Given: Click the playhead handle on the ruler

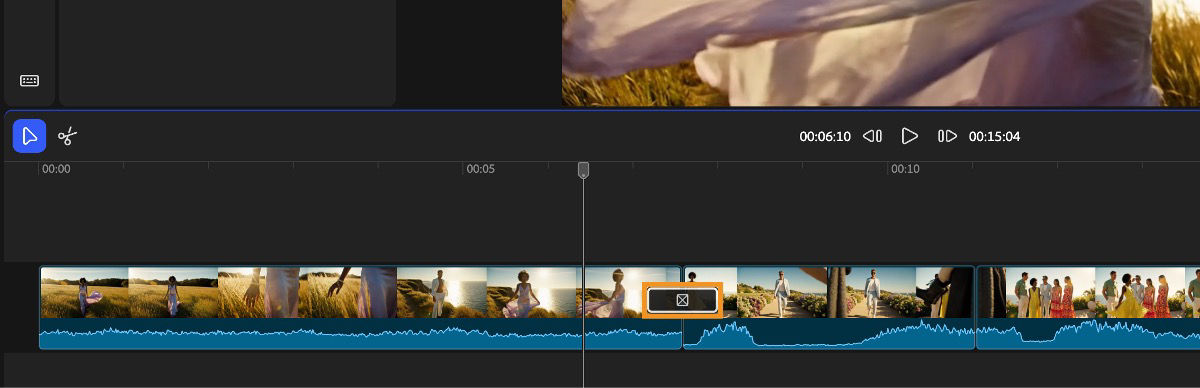Looking at the screenshot, I should click(583, 170).
